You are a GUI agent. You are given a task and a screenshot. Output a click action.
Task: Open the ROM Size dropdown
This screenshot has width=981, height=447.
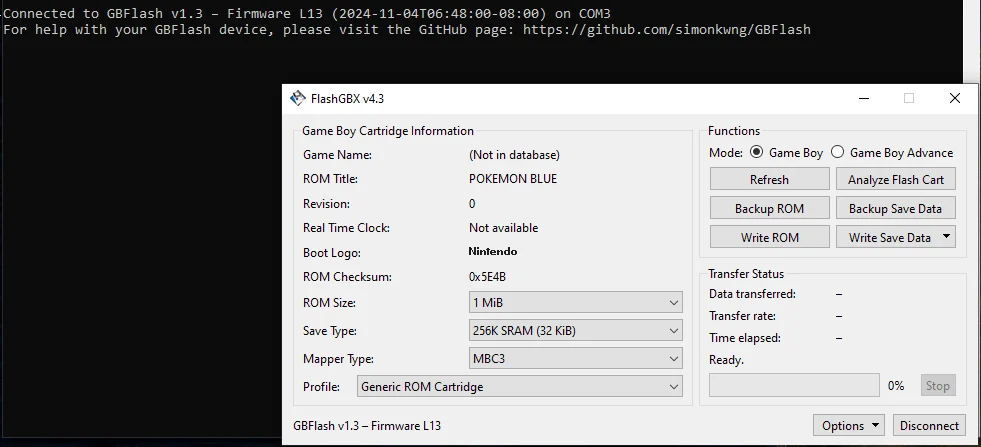point(576,302)
